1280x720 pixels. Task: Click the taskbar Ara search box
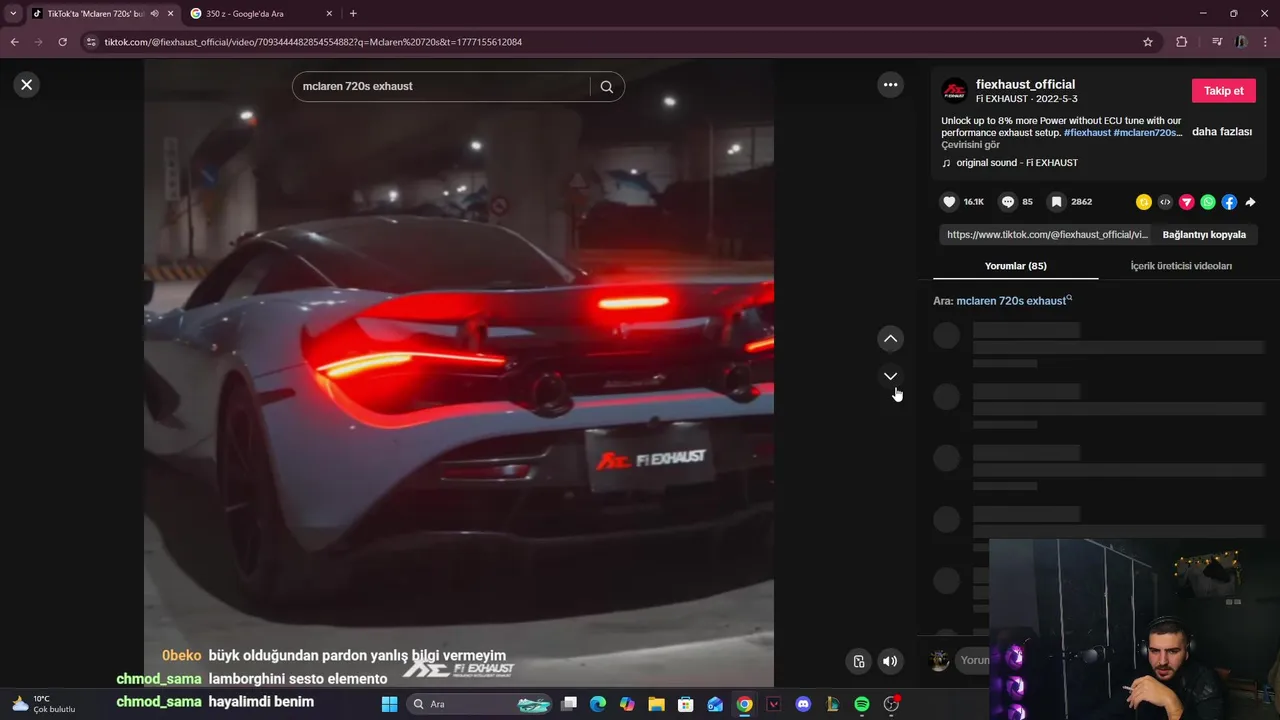[x=481, y=704]
